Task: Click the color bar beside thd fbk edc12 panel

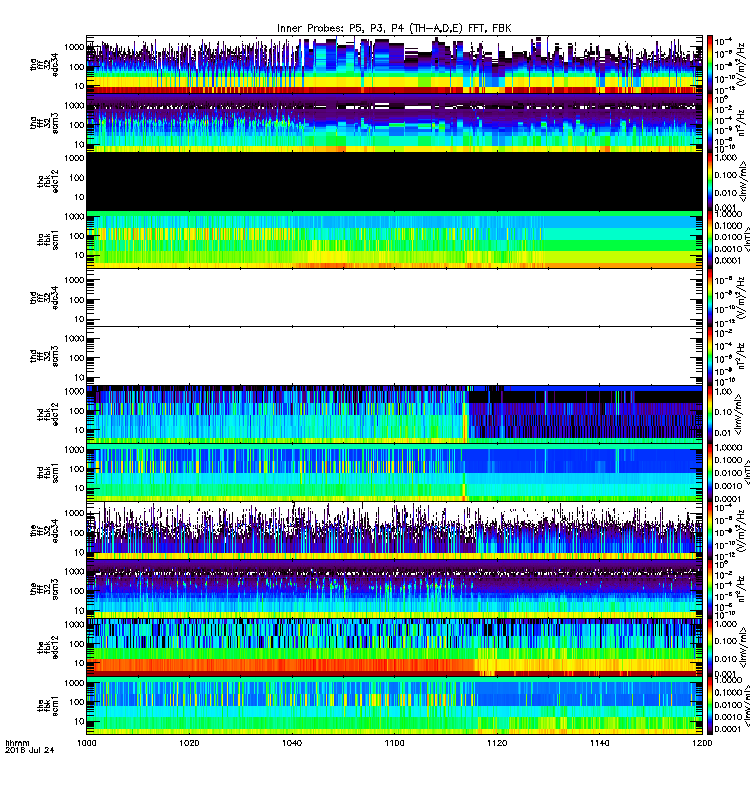Action: click(710, 414)
